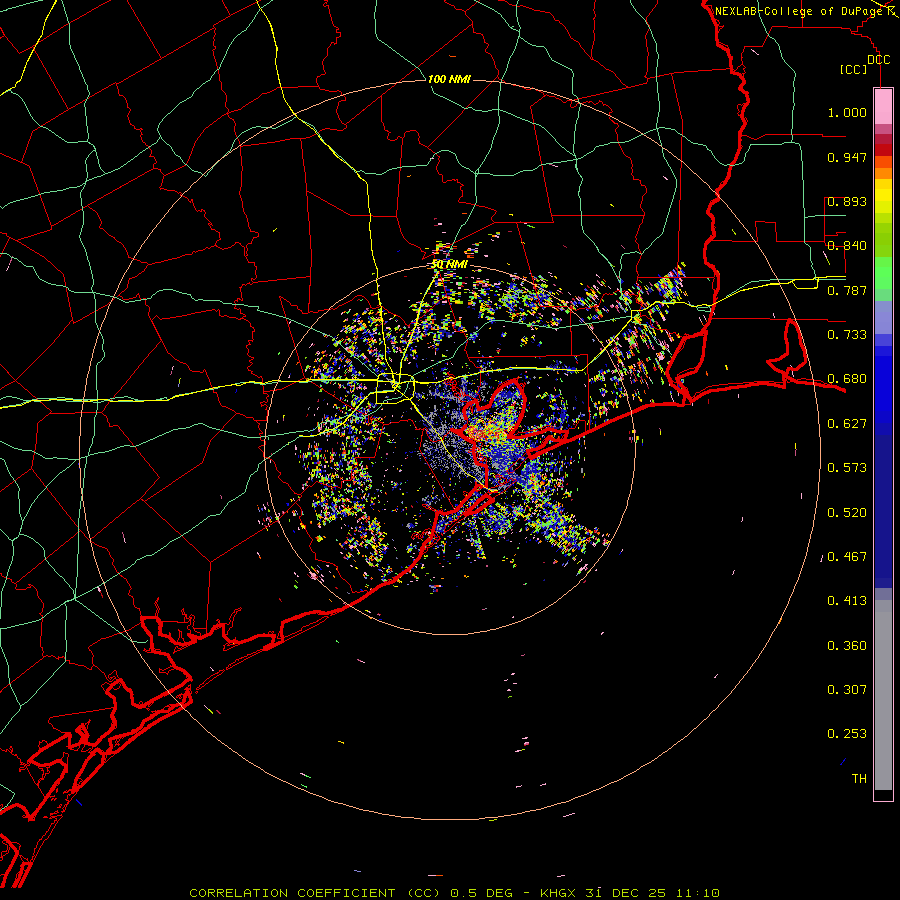Click the 0.893 color bar value
Image resolution: width=900 pixels, height=900 pixels.
click(x=847, y=201)
